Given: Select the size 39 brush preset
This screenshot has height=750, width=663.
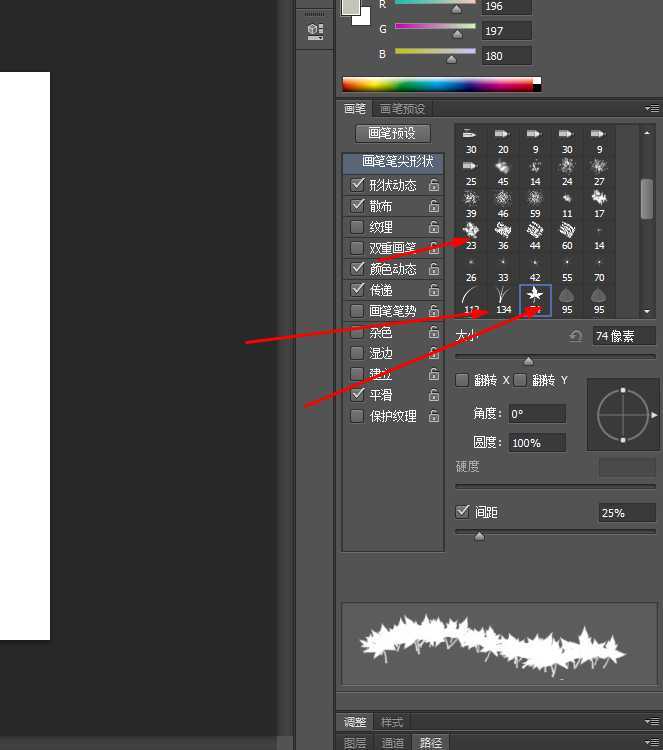Looking at the screenshot, I should (x=471, y=205).
